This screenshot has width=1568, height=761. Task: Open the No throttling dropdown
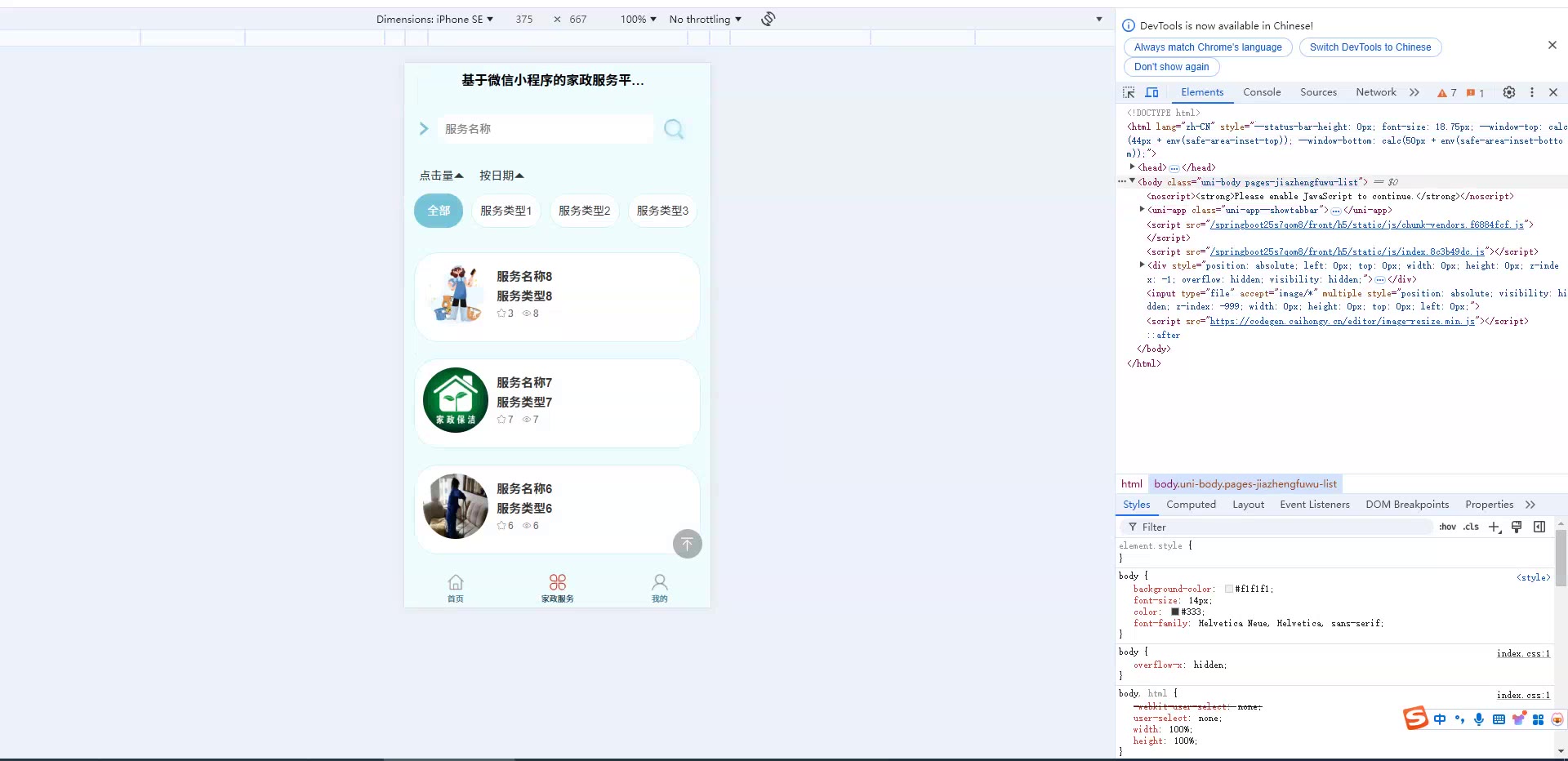click(706, 19)
